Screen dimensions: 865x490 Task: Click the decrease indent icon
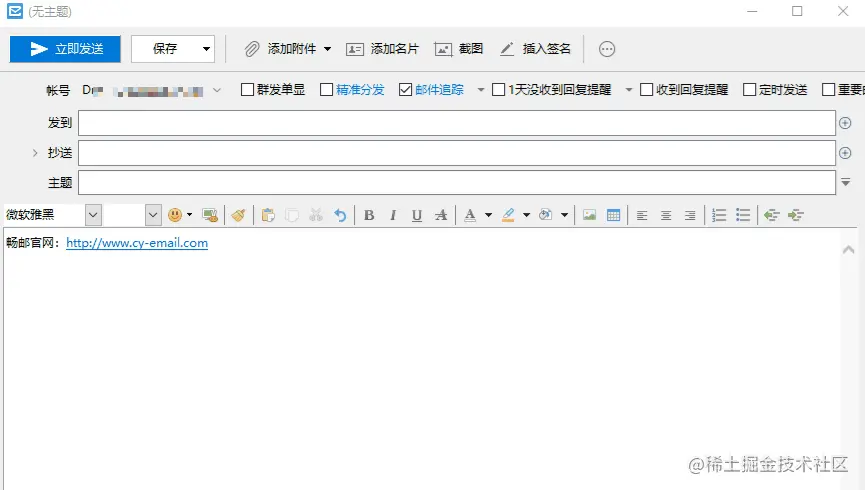click(771, 215)
